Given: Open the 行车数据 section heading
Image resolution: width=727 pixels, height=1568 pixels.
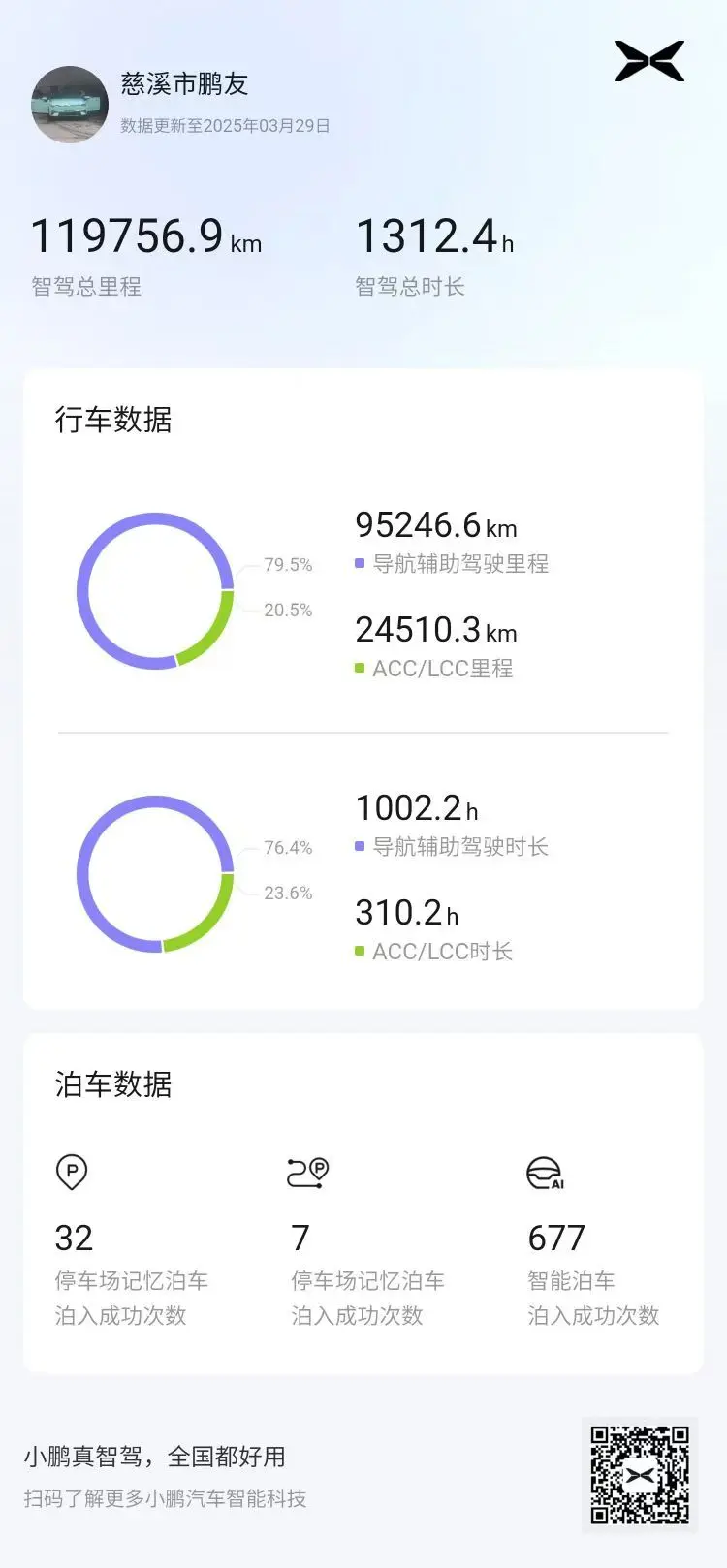Looking at the screenshot, I should click(113, 420).
